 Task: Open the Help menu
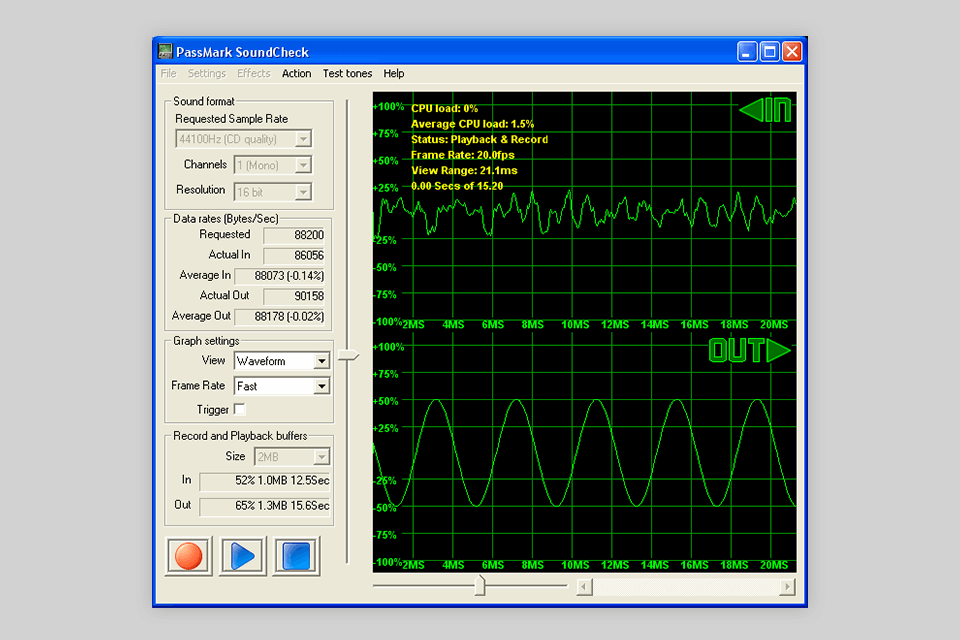coord(394,73)
